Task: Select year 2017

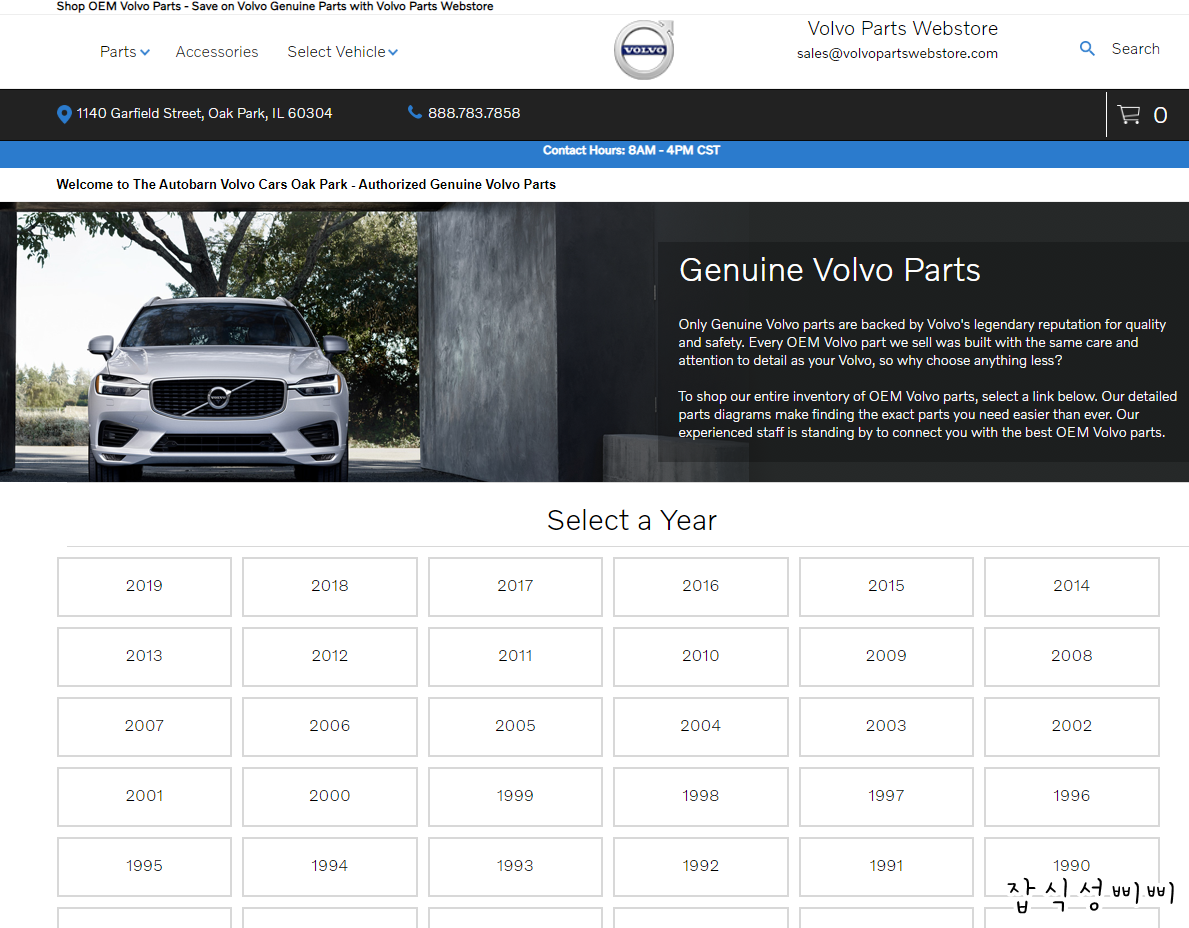Action: click(515, 586)
